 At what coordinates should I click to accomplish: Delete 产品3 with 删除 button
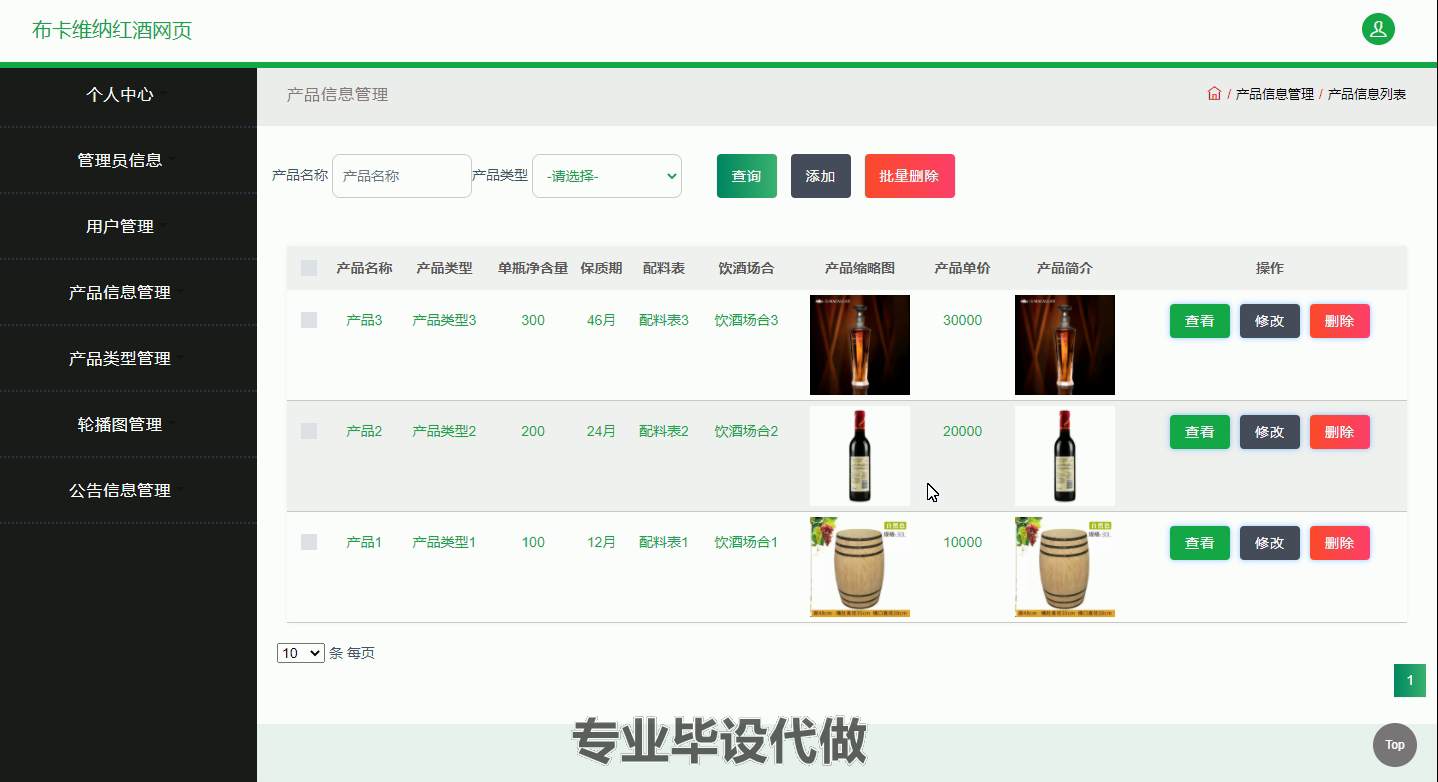[1340, 321]
